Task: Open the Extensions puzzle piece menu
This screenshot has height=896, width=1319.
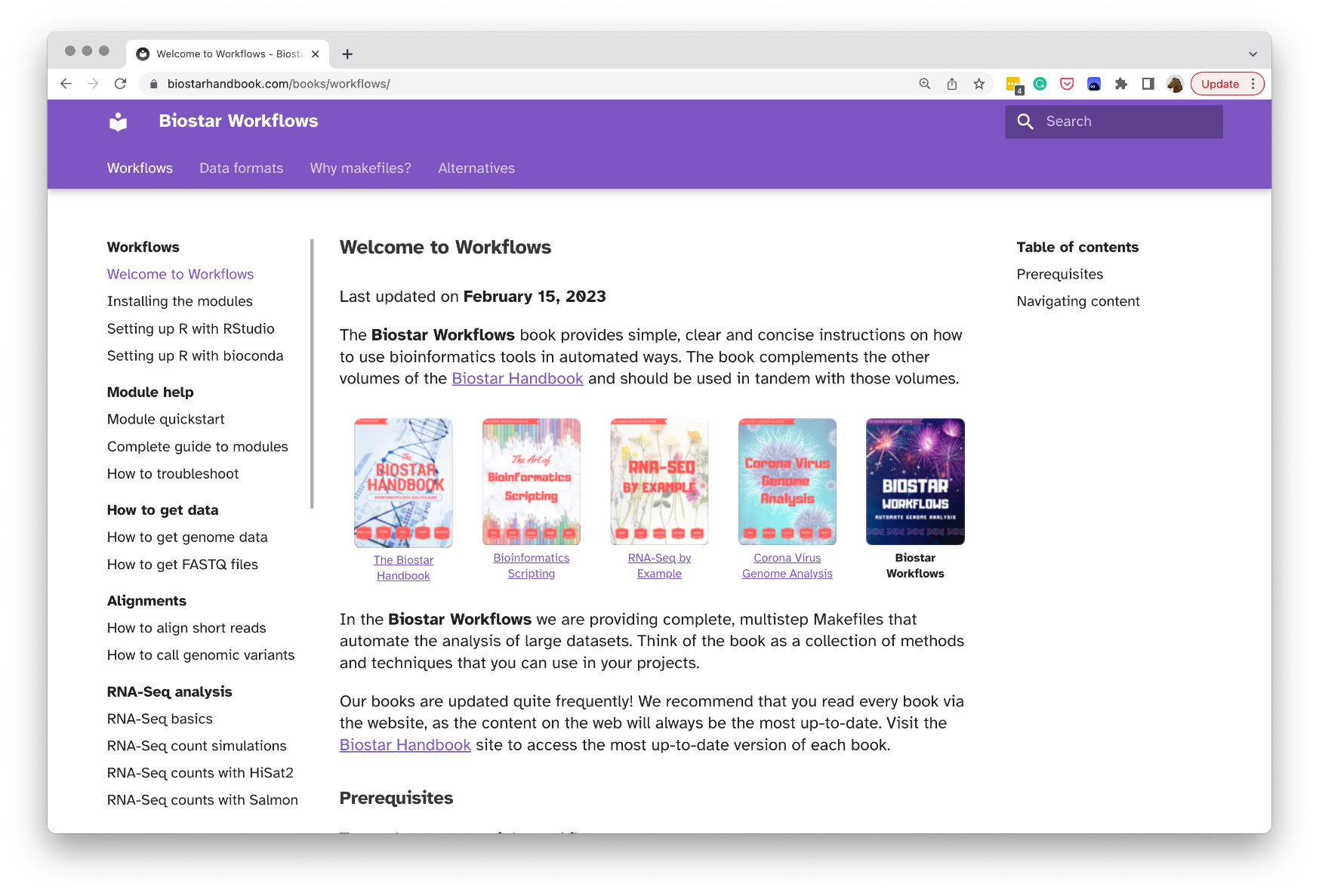Action: click(x=1121, y=84)
